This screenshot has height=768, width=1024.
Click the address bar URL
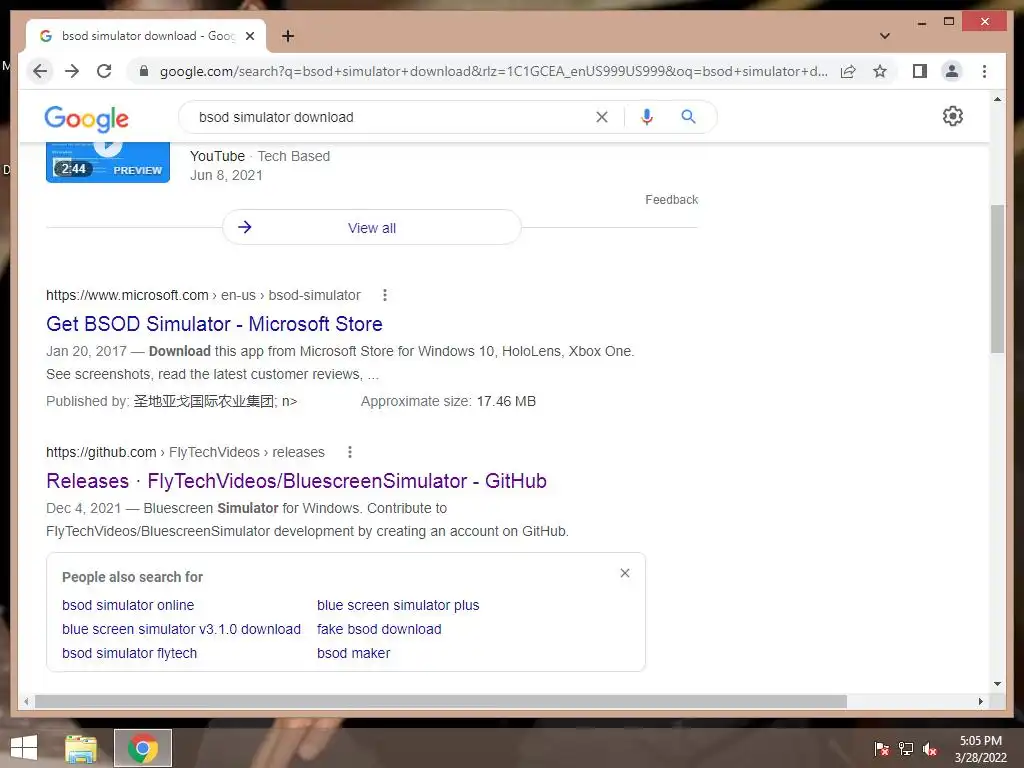(x=493, y=71)
